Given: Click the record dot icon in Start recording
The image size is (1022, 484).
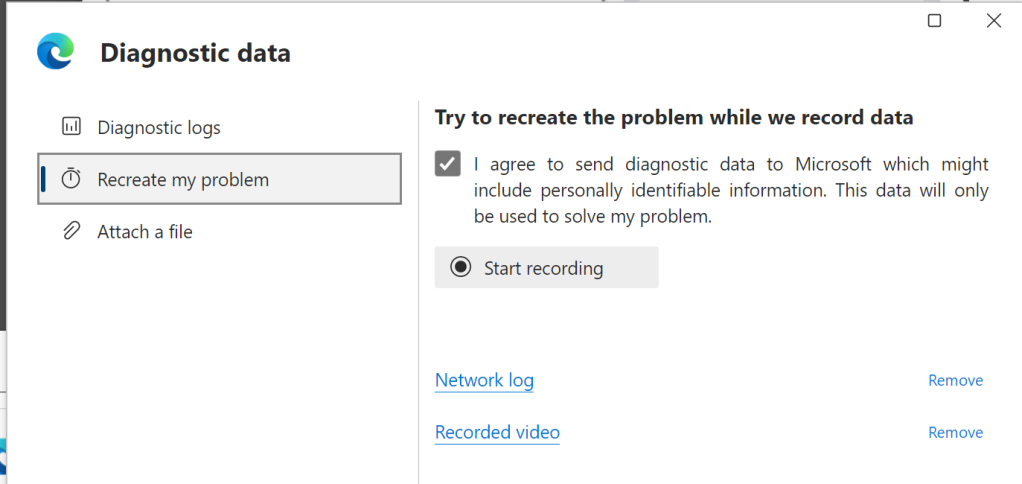Looking at the screenshot, I should [460, 267].
